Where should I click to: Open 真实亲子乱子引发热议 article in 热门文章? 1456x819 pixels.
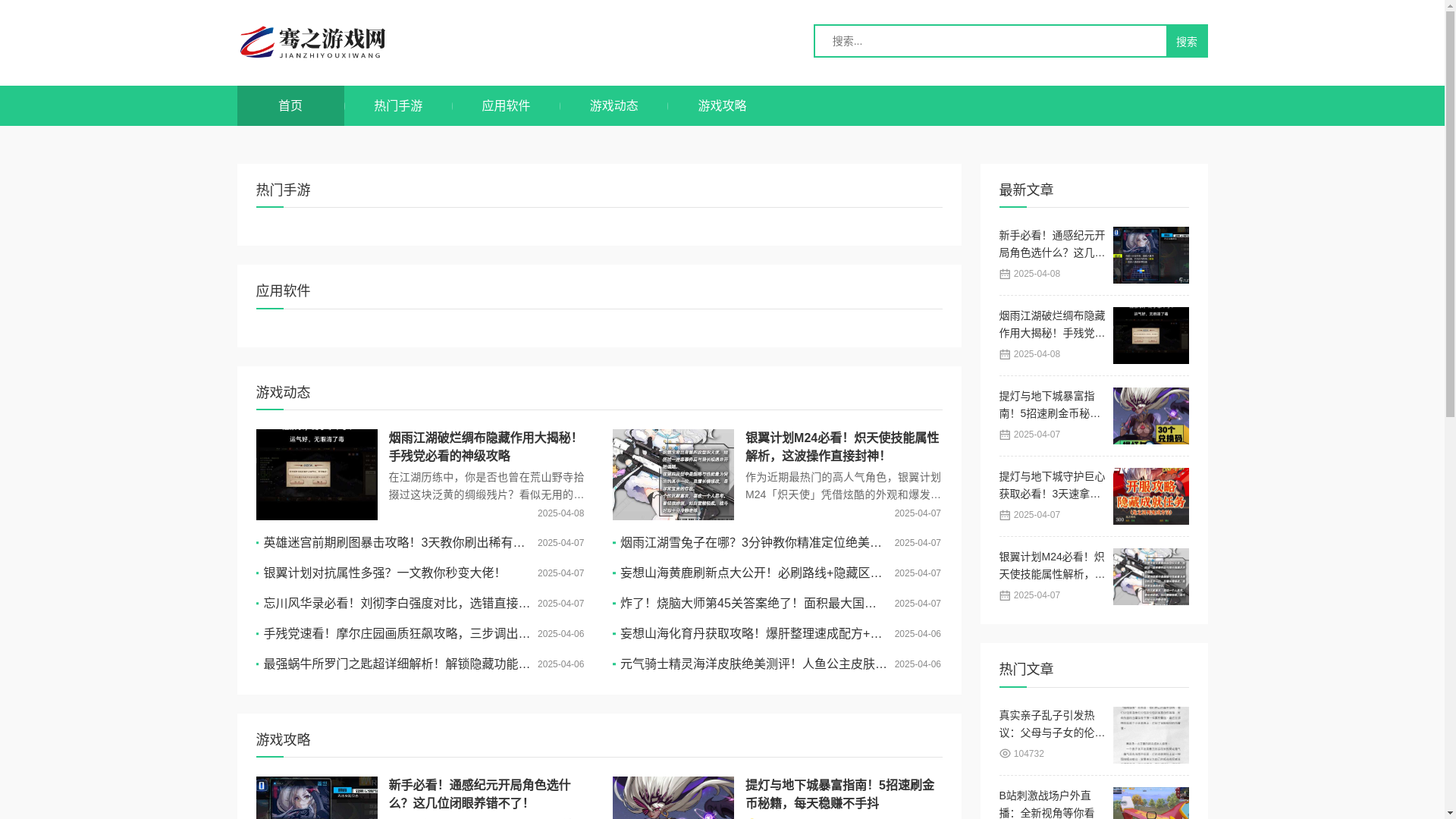(1052, 724)
